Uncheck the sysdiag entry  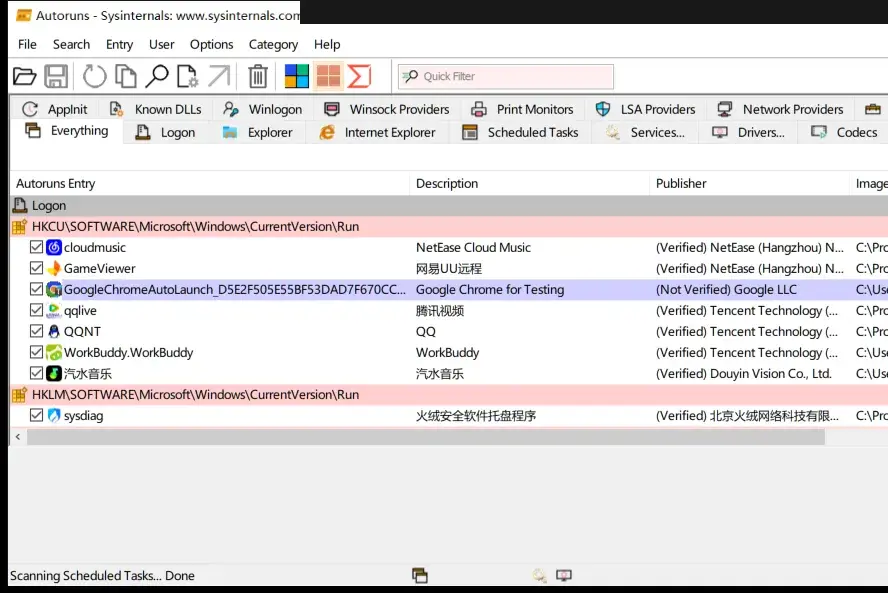point(36,415)
